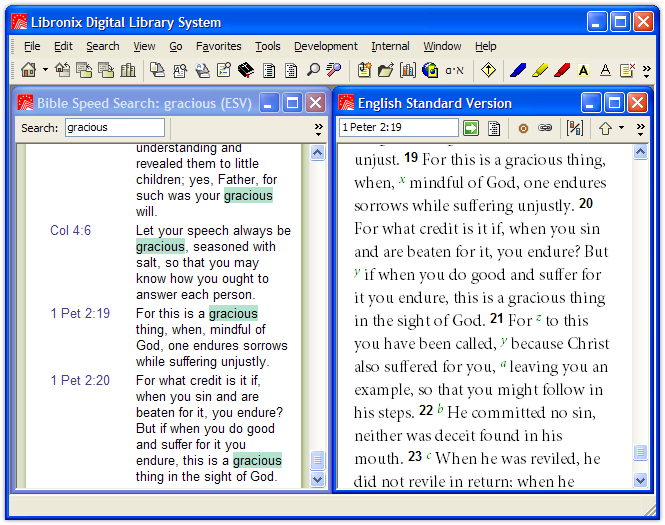Screen dimensions: 665x525
Task: Click the magnifier with lines advanced search icon
Action: (x=334, y=70)
